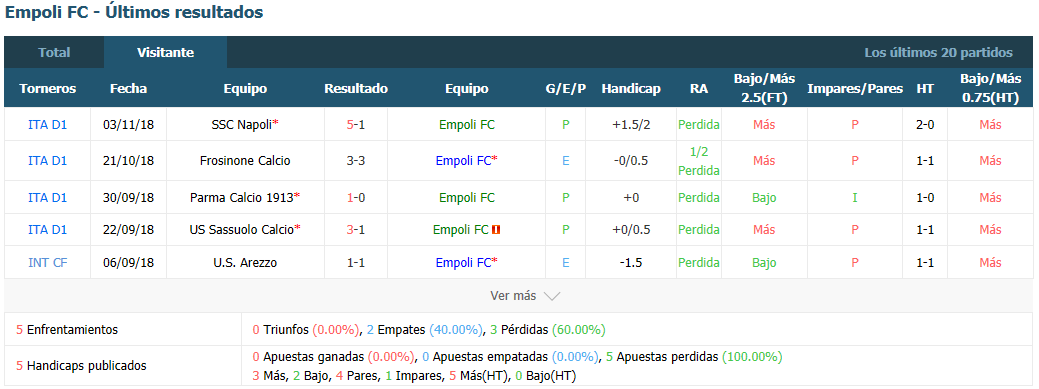Image resolution: width=1039 pixels, height=389 pixels.
Task: Click the Resultado column header
Action: (356, 89)
